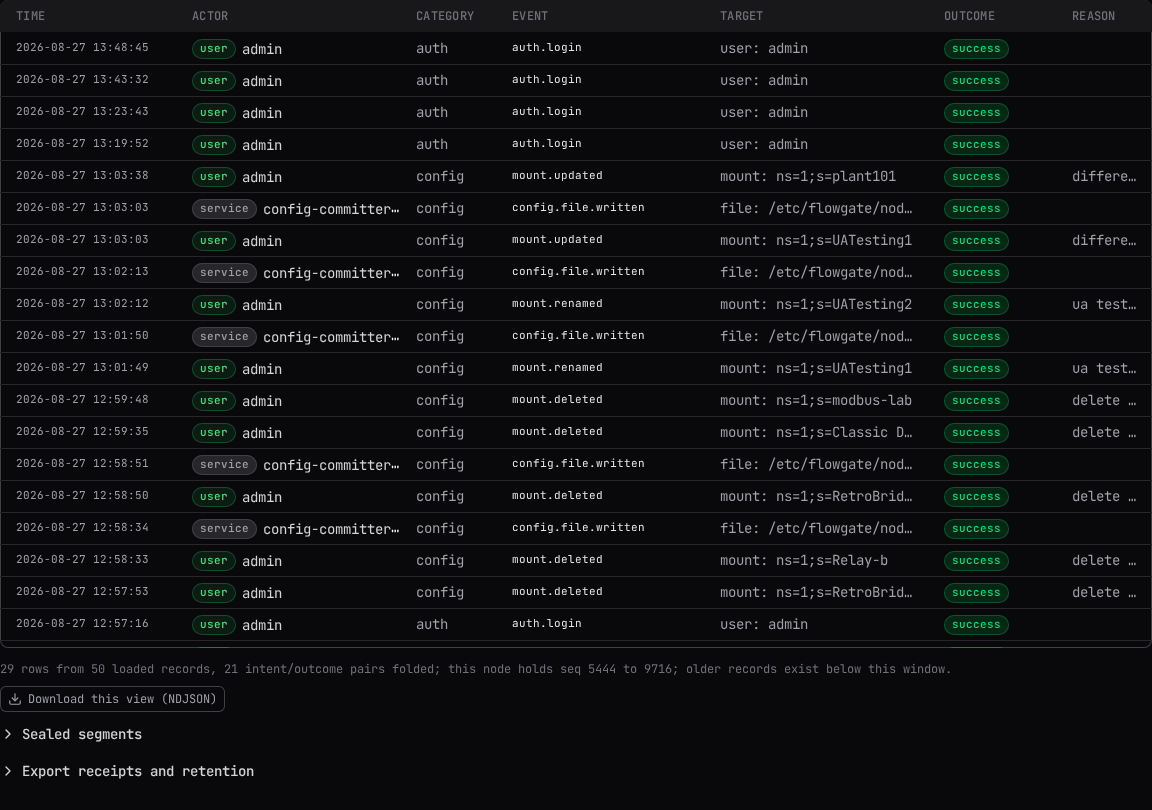Click target mount: ns=1;s=Classic D…
Viewport: 1152px width, 810px height.
point(816,432)
